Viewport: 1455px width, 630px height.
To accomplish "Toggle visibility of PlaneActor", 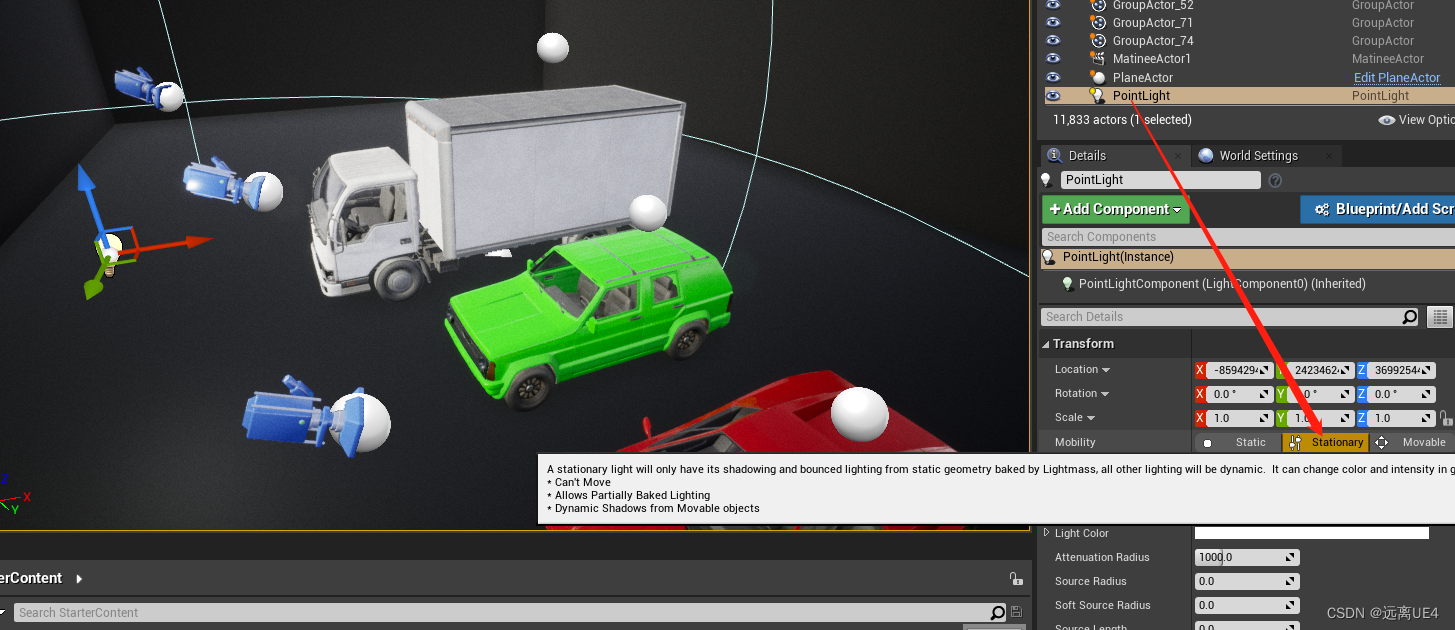I will pos(1052,77).
